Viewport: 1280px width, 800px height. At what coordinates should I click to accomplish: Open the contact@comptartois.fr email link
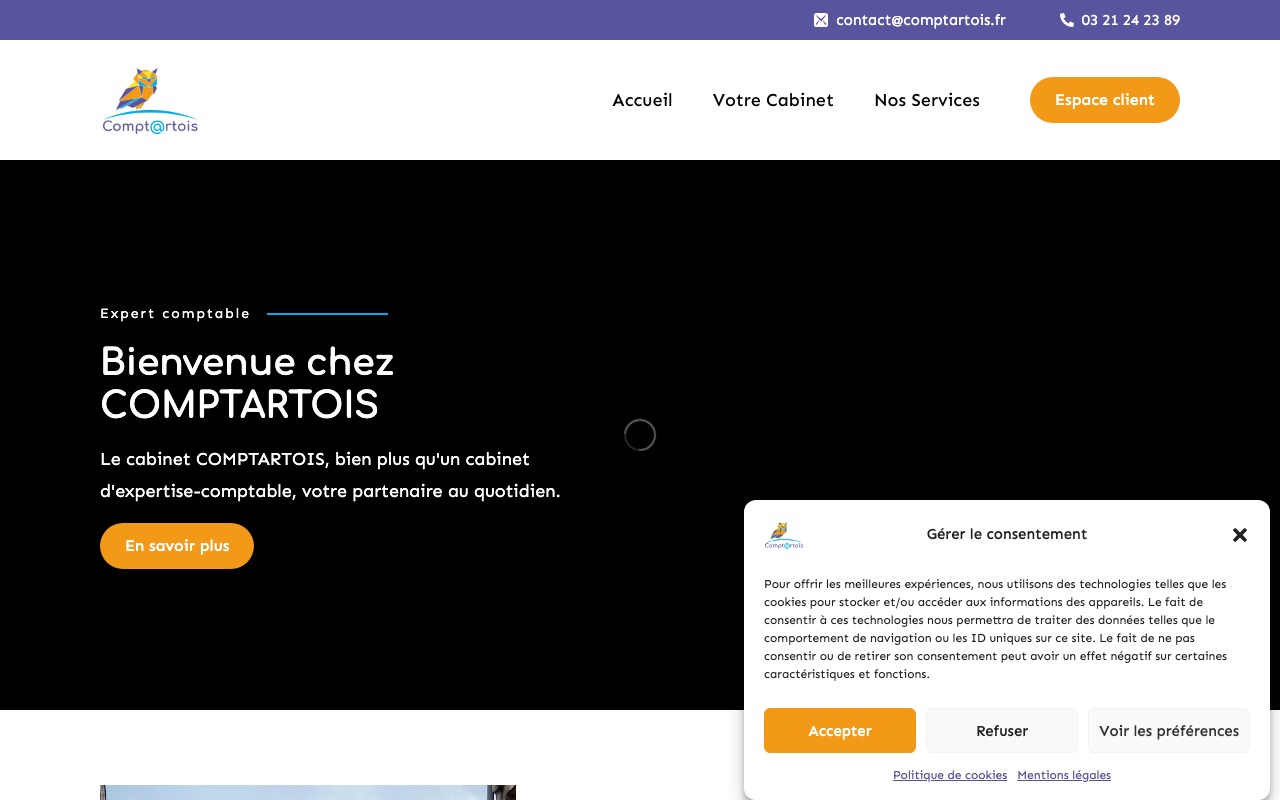pos(921,20)
